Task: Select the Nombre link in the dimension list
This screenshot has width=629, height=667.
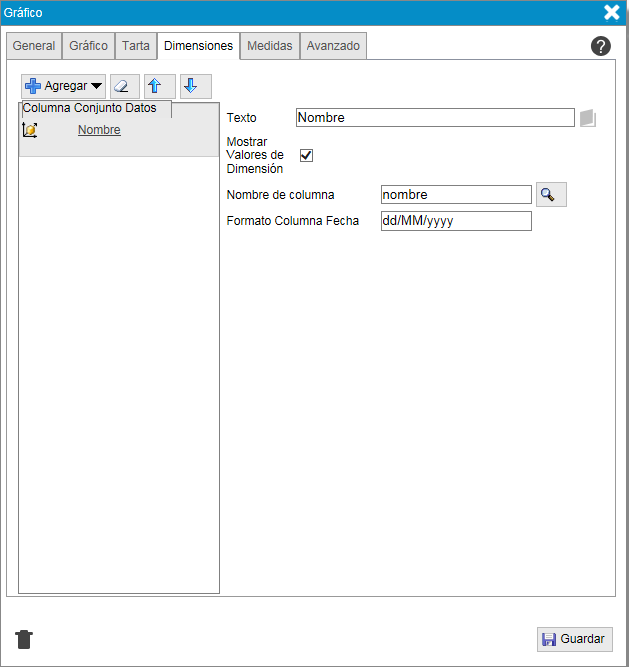Action: coord(99,130)
